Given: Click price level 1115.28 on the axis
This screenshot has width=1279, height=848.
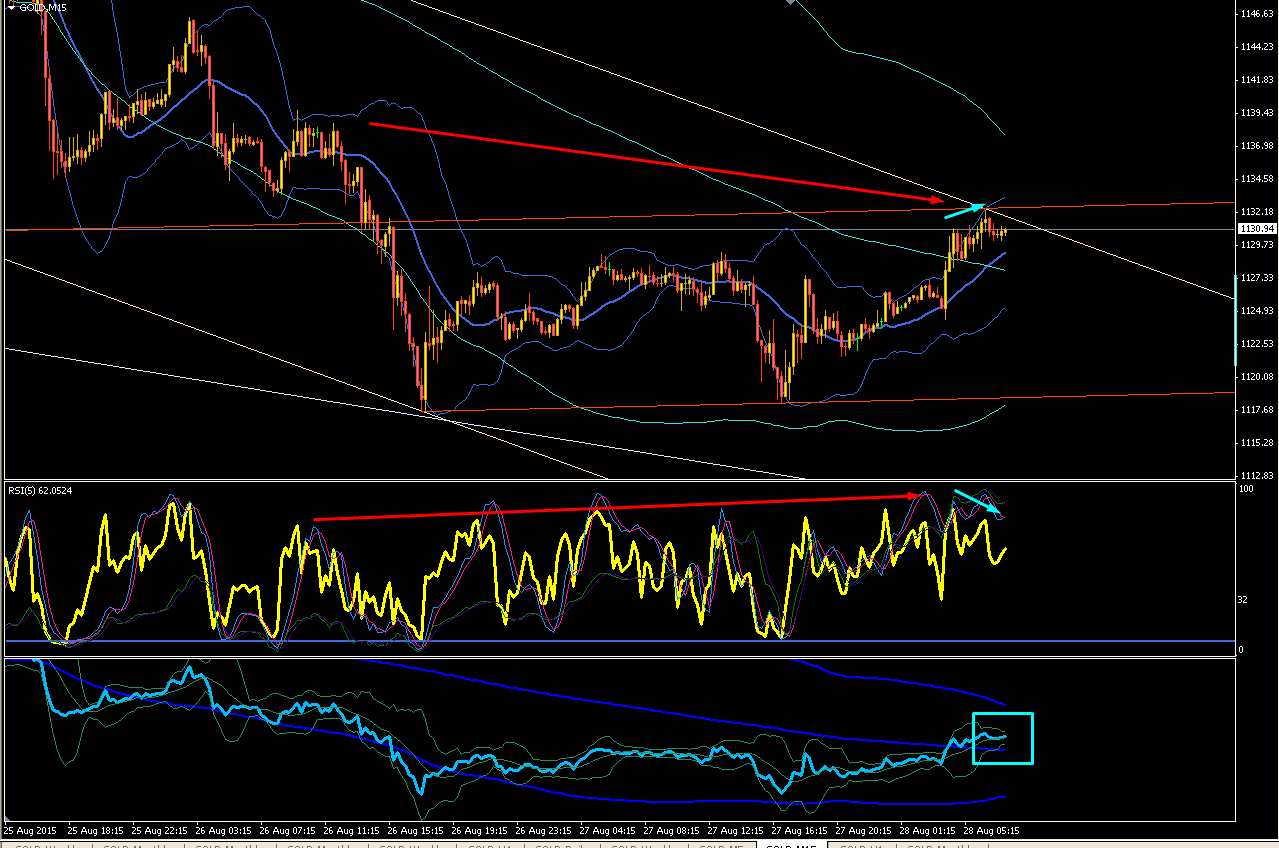Looking at the screenshot, I should (1256, 443).
